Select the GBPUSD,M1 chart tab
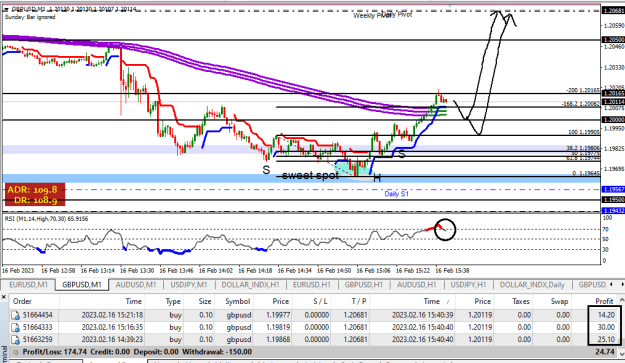 coord(82,285)
